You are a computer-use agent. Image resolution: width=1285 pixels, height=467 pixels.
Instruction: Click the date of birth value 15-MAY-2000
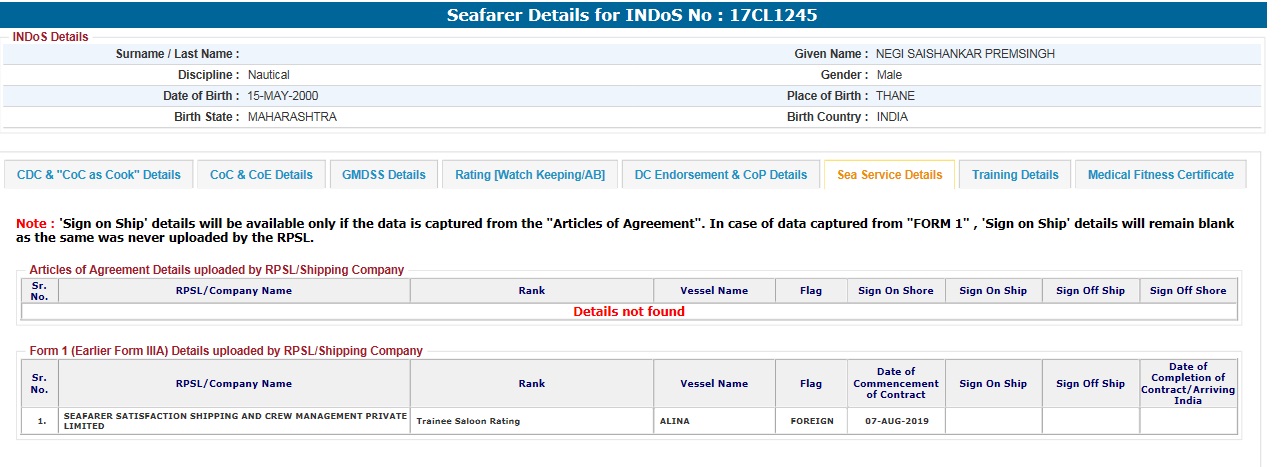click(283, 96)
